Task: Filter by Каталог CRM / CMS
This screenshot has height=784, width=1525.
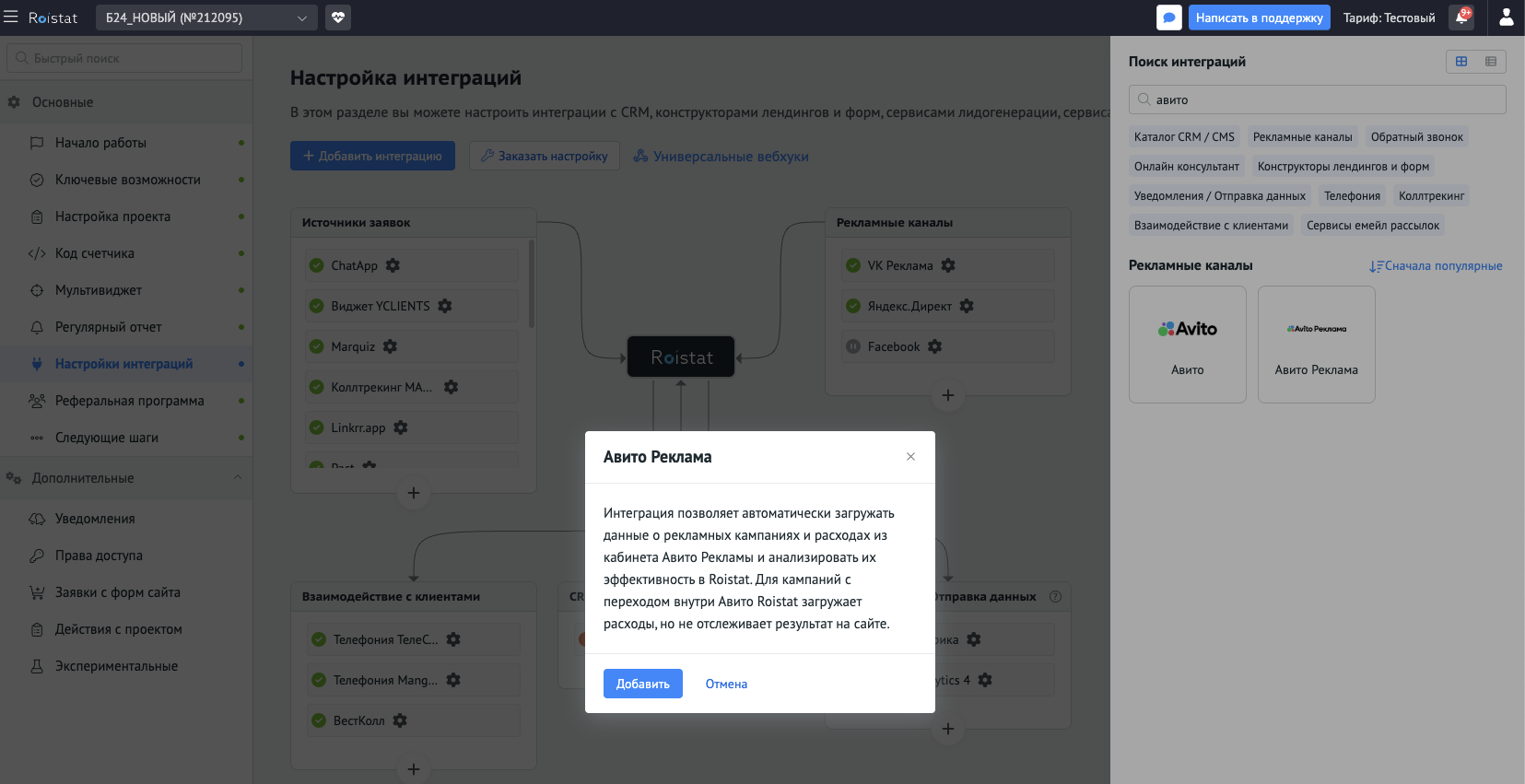Action: pos(1184,137)
